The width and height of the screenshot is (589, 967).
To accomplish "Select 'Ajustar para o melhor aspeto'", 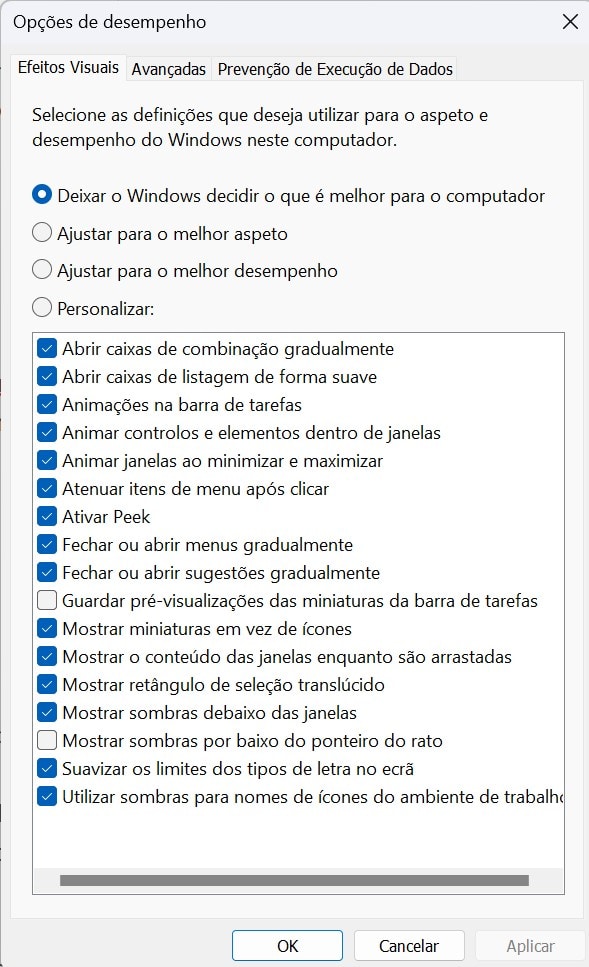I will coord(41,232).
